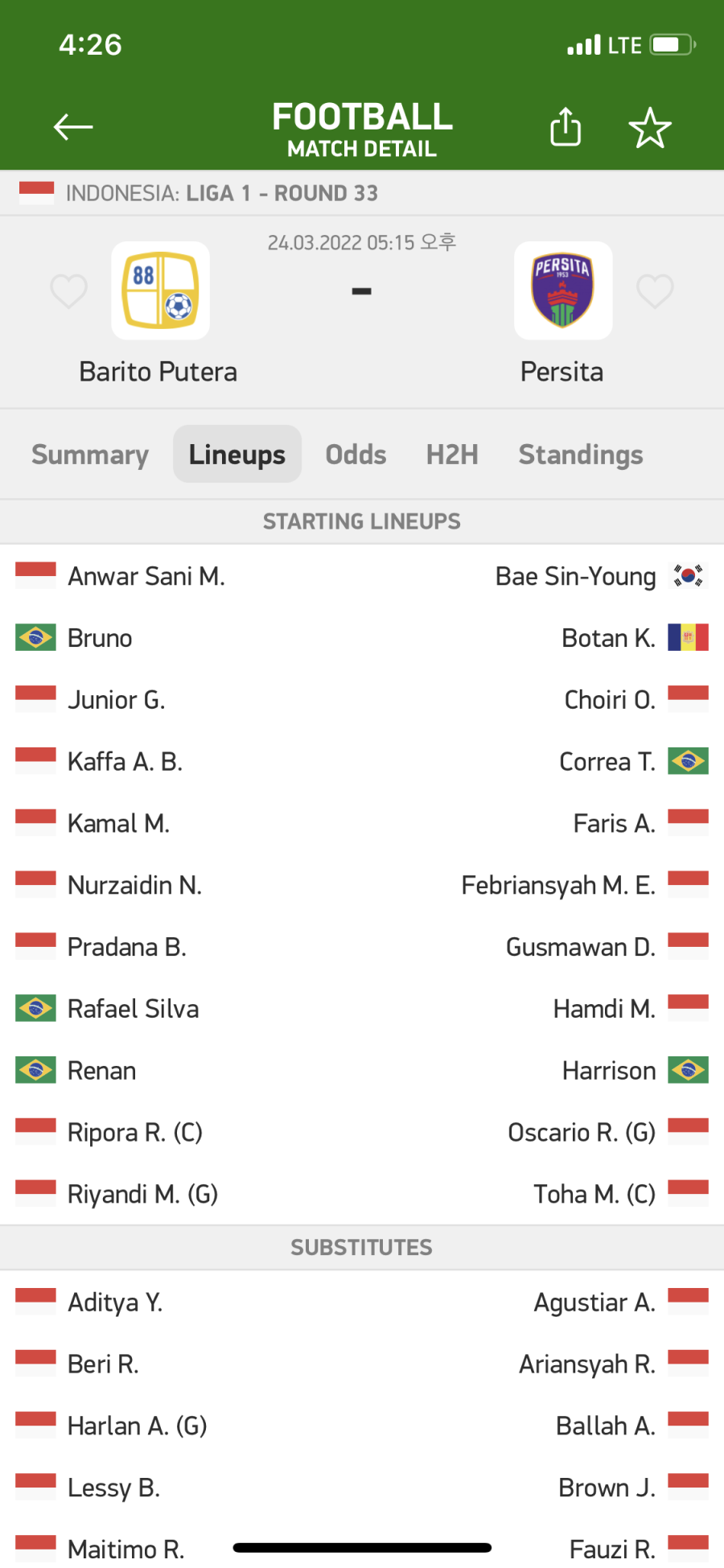Open goalkeeper Oscario R. (G)

pyautogui.click(x=582, y=1133)
